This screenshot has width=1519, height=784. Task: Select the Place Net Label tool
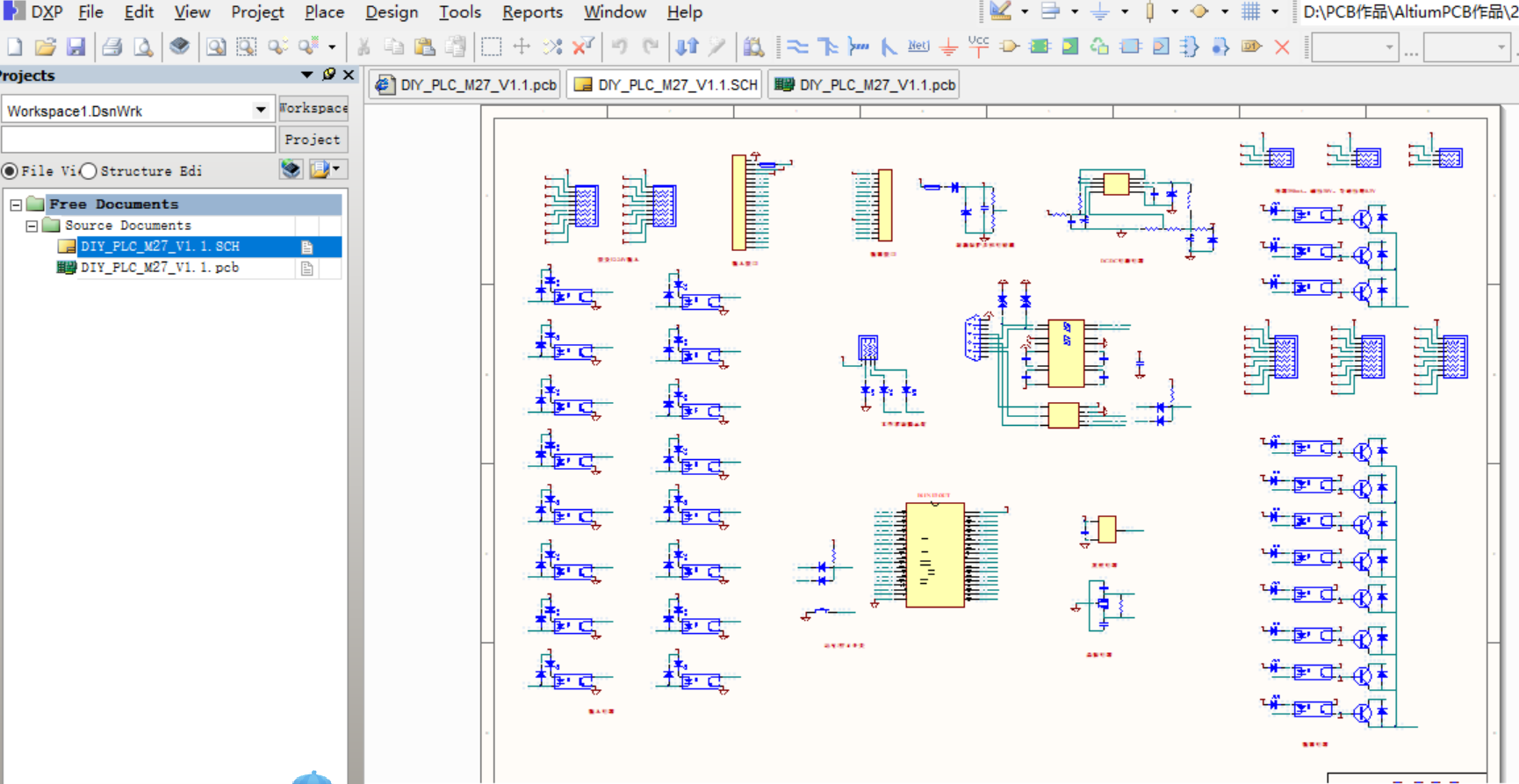tap(918, 46)
